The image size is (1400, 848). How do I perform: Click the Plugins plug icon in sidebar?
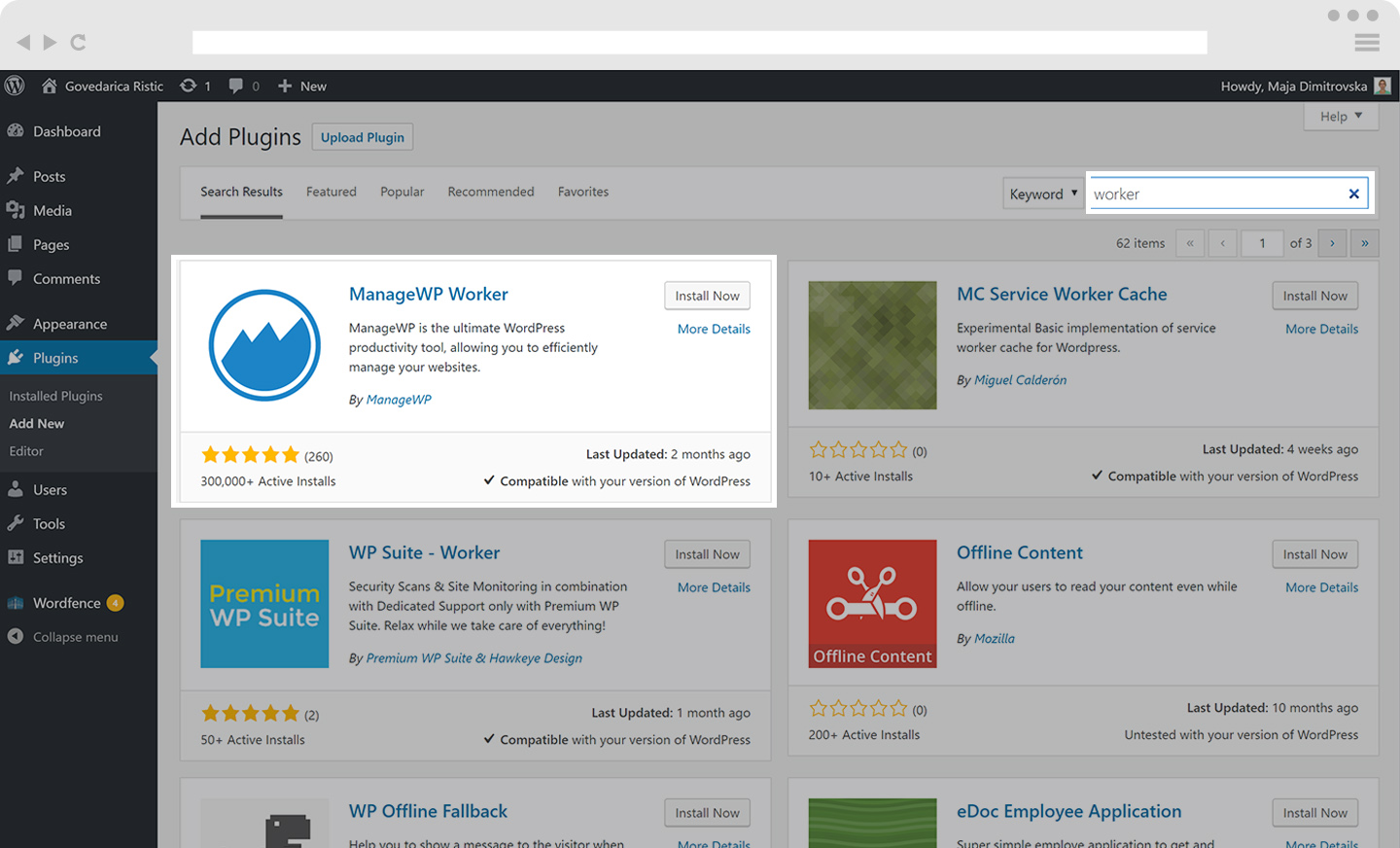click(16, 358)
